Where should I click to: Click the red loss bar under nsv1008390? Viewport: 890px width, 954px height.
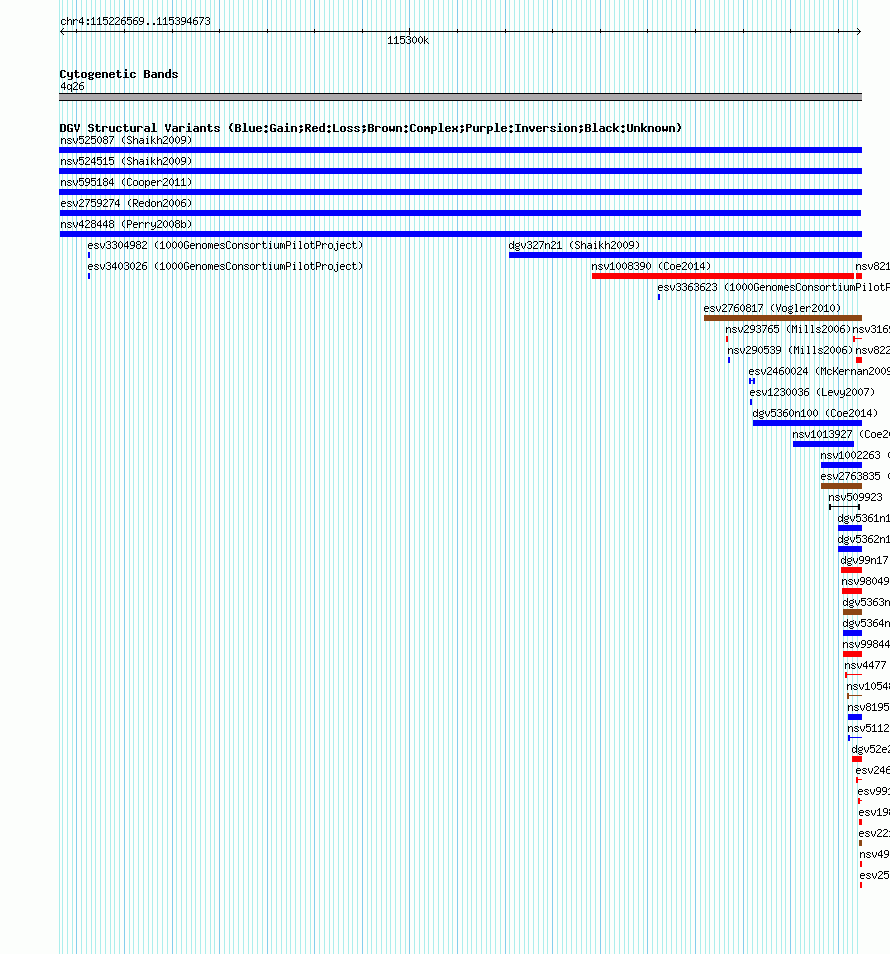[723, 276]
